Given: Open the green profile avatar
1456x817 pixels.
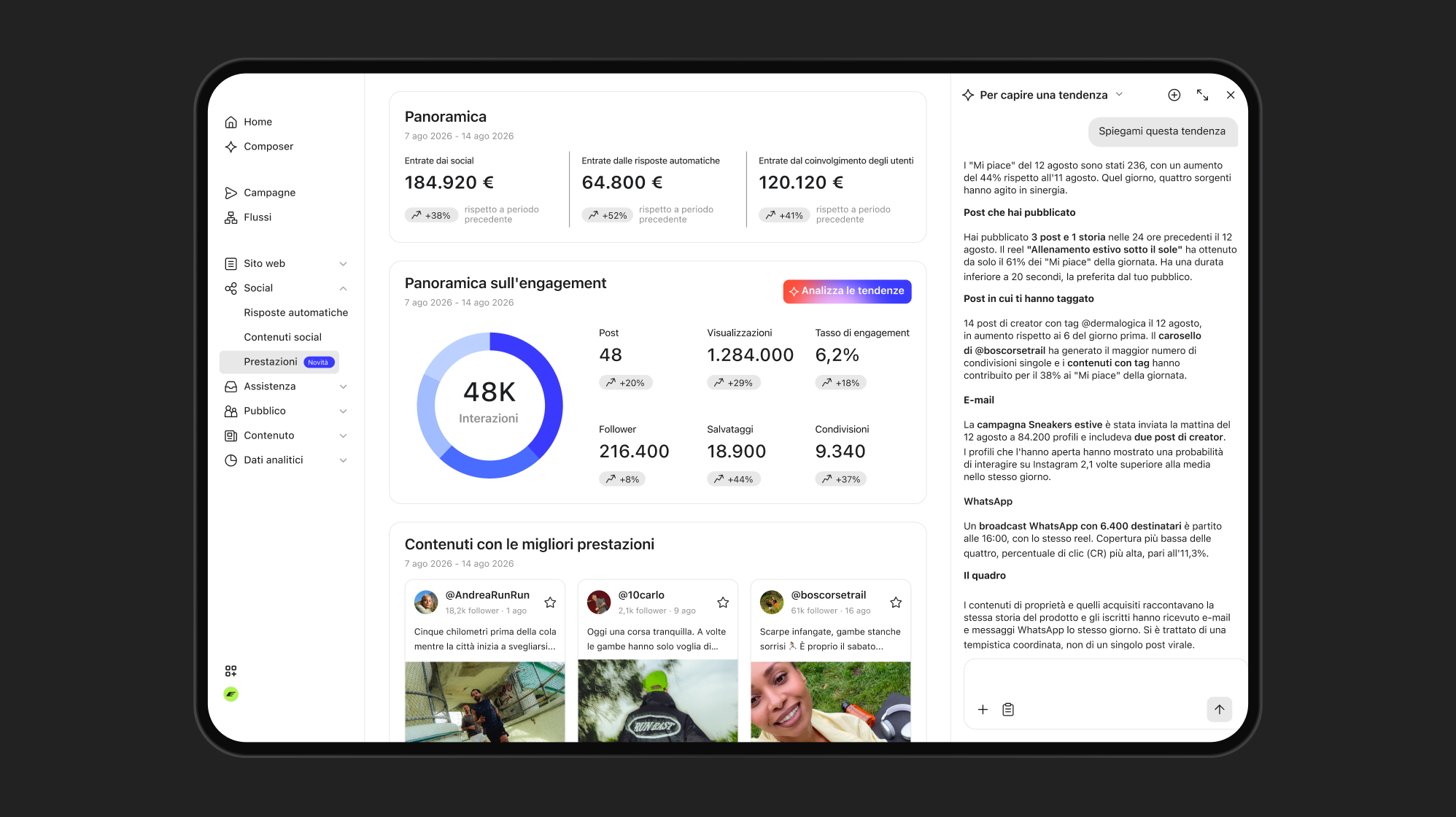Looking at the screenshot, I should click(x=231, y=694).
